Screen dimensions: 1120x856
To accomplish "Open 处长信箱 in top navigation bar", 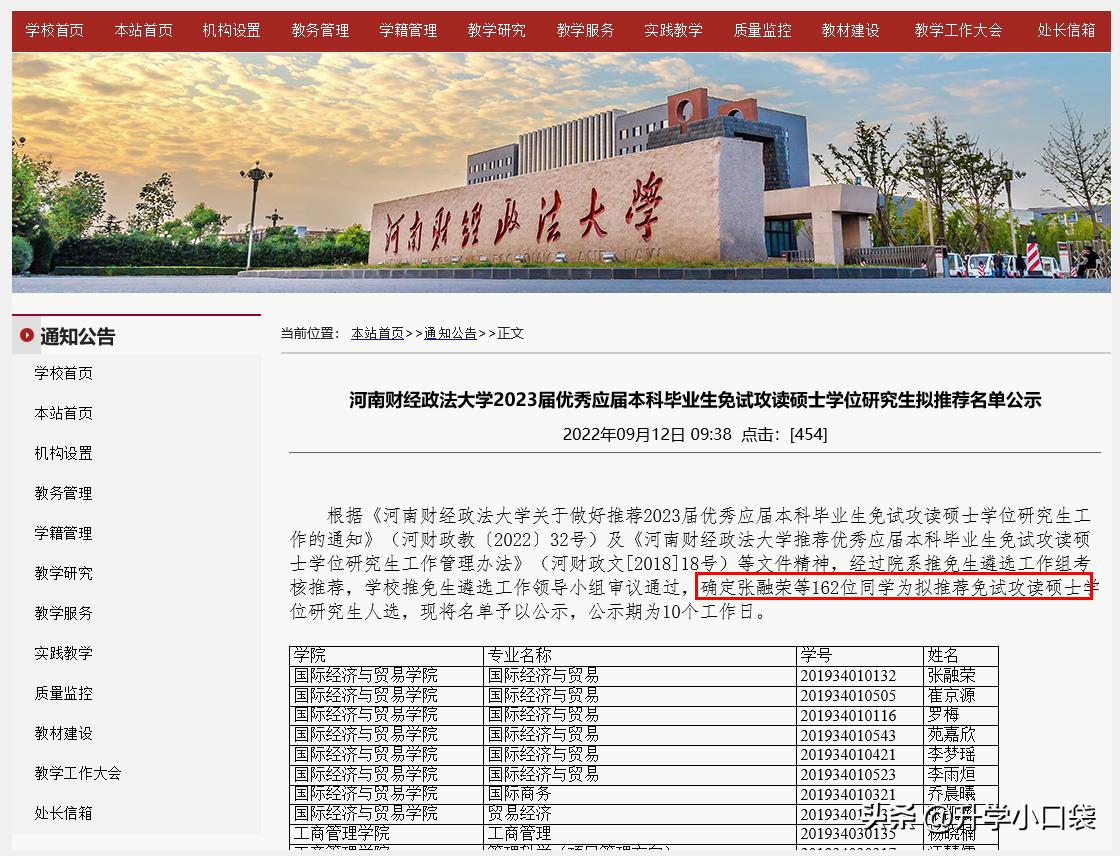I will pos(1066,31).
